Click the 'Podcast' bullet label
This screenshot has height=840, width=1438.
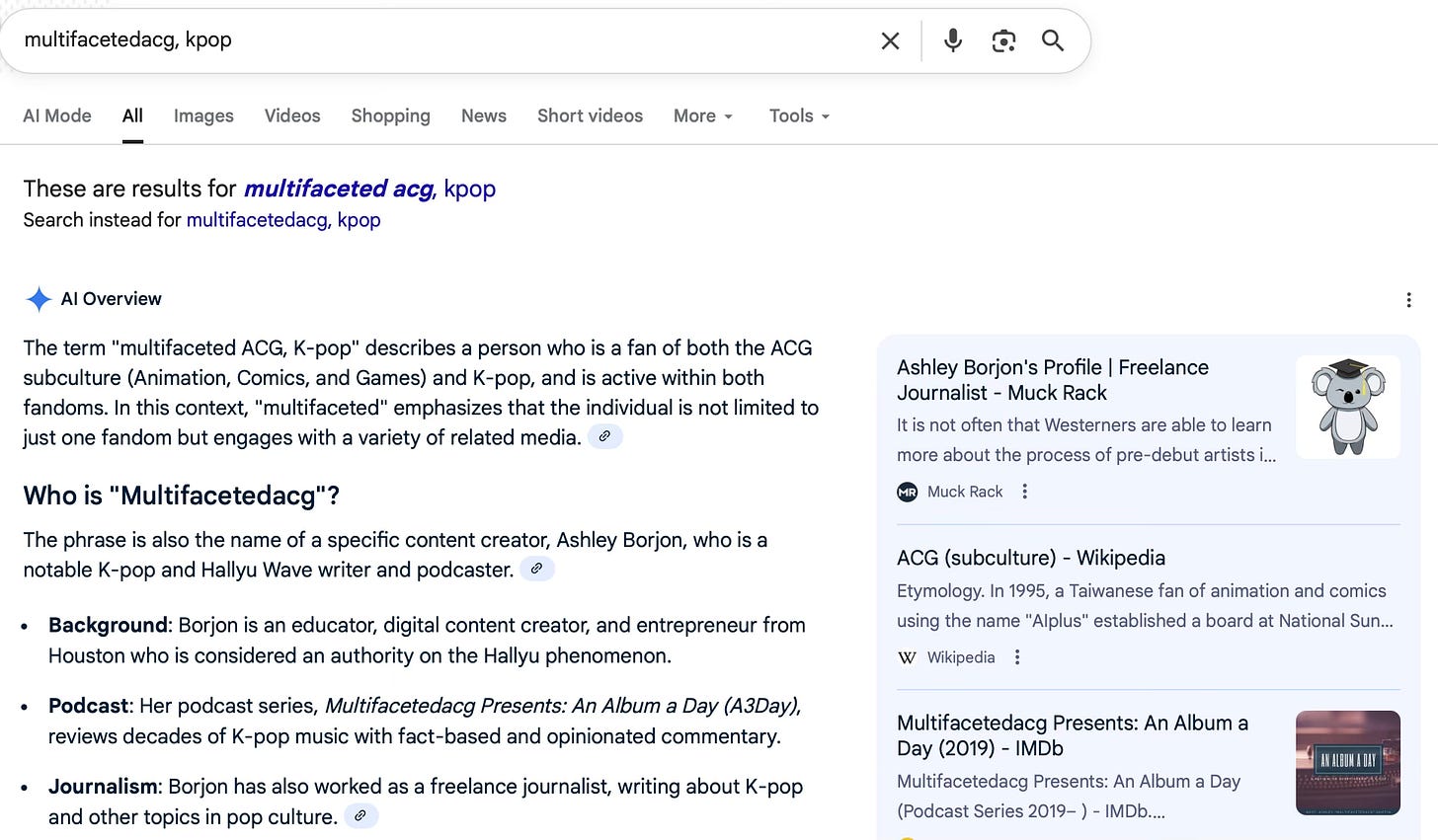(88, 706)
